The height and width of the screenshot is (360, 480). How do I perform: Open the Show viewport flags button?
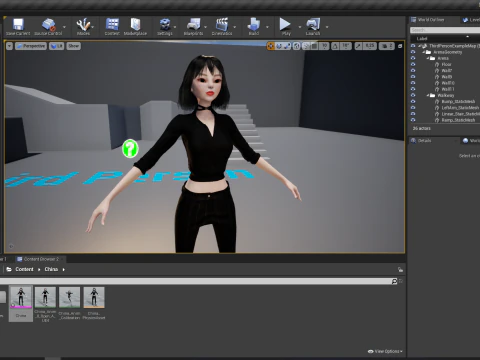[73, 46]
